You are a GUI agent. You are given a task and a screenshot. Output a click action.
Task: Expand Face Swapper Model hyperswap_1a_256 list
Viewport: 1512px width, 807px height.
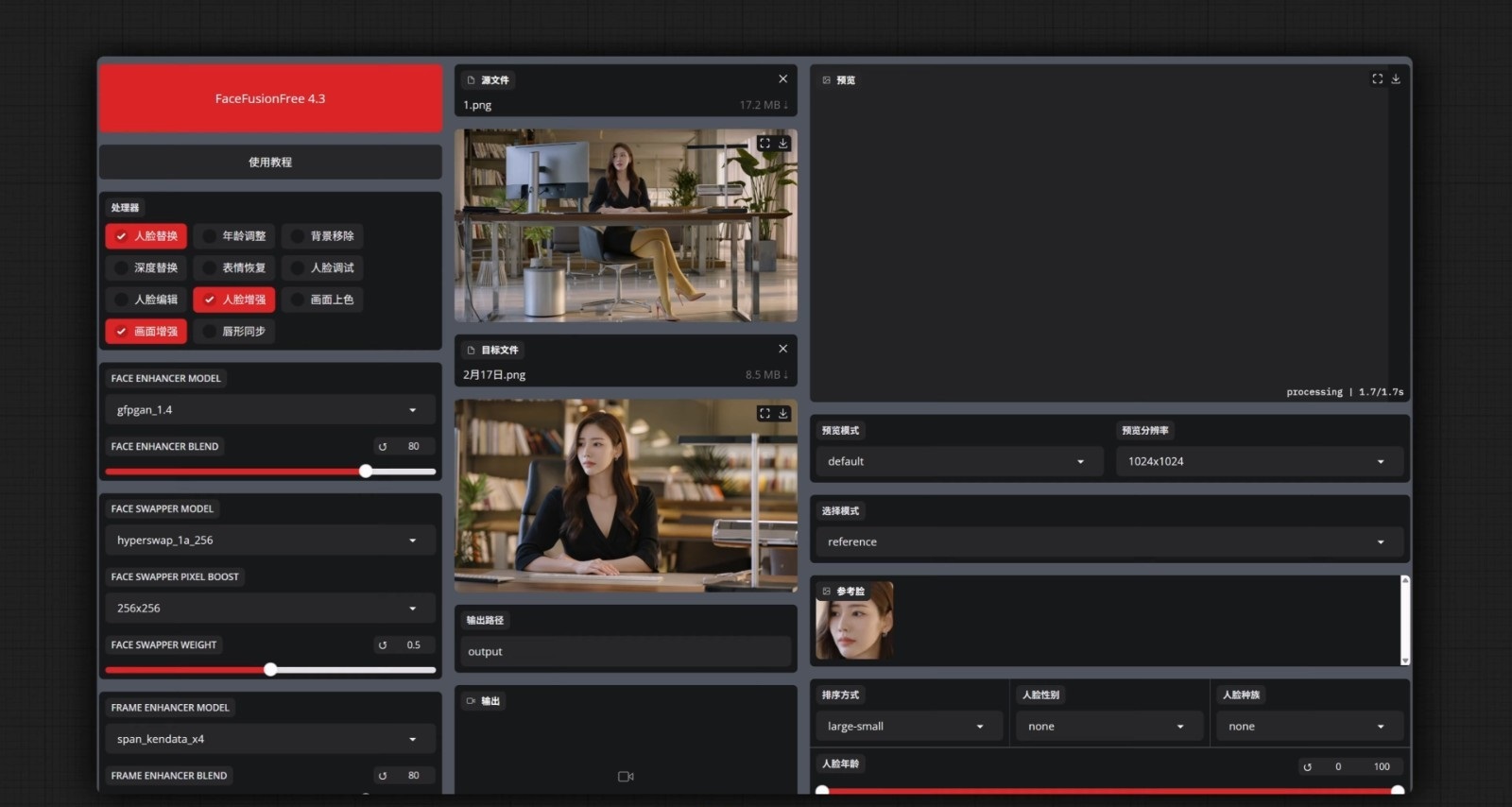[x=270, y=541]
